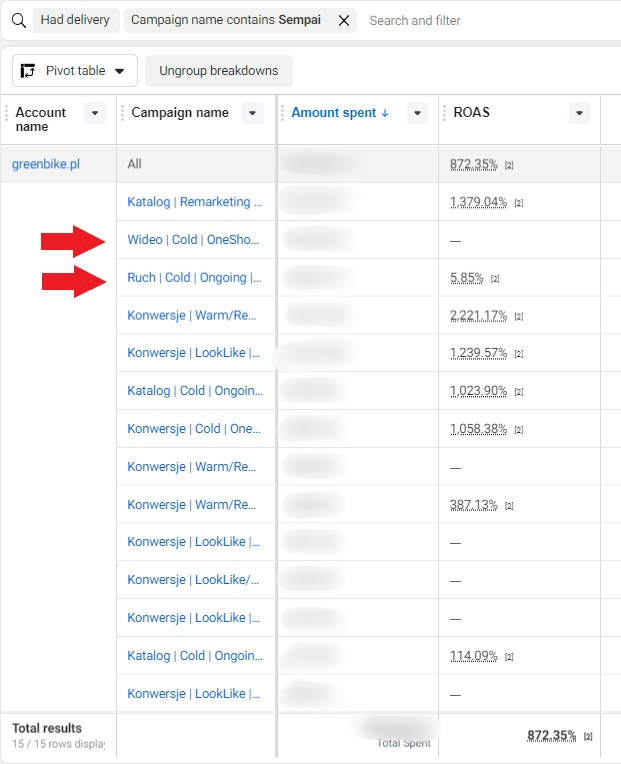Click the footnote icon beside total 872.35% ROAS
The height and width of the screenshot is (764, 621).
pos(588,737)
